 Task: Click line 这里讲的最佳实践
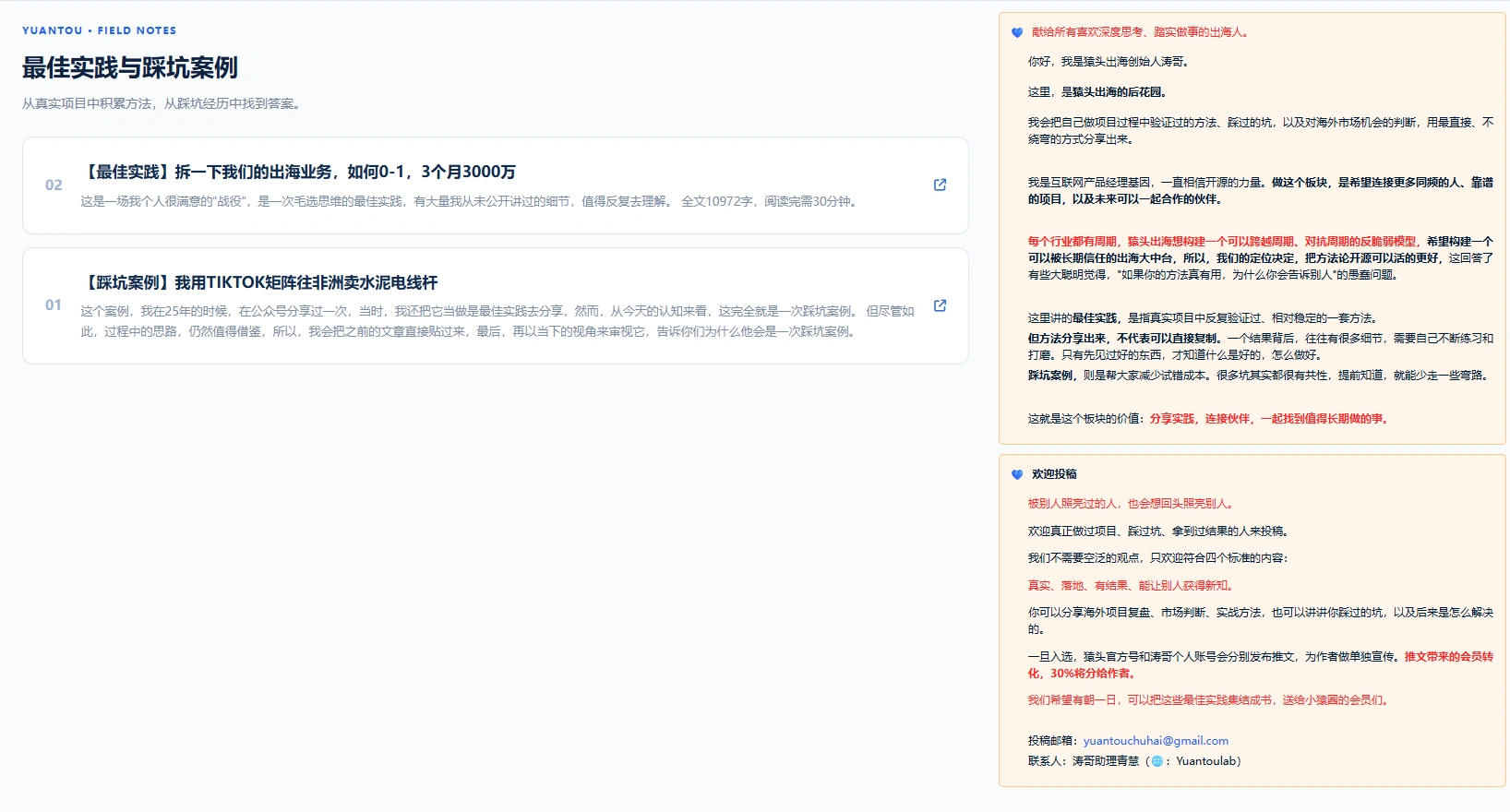coord(1204,317)
